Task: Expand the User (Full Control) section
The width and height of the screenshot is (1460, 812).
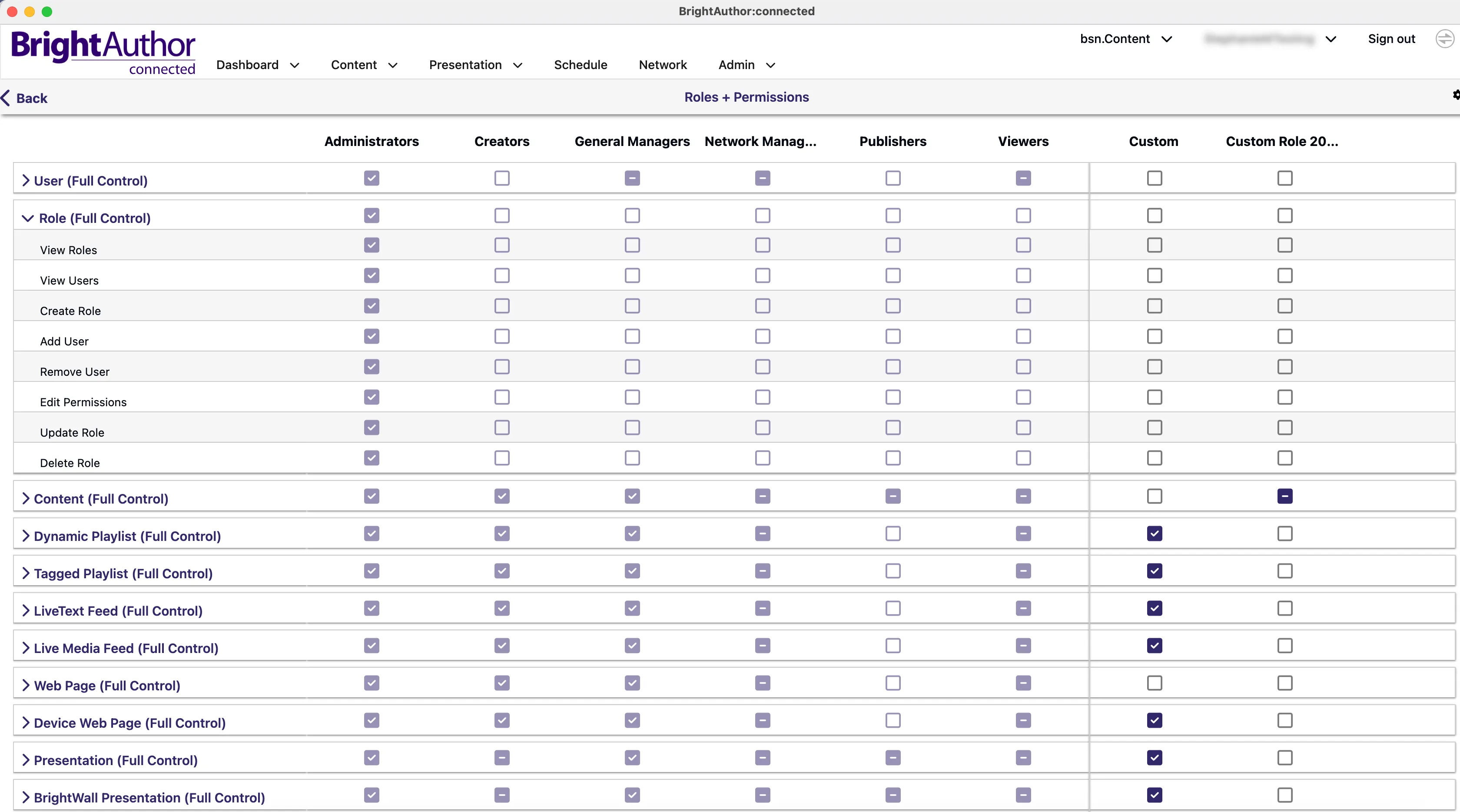Action: pyautogui.click(x=26, y=180)
